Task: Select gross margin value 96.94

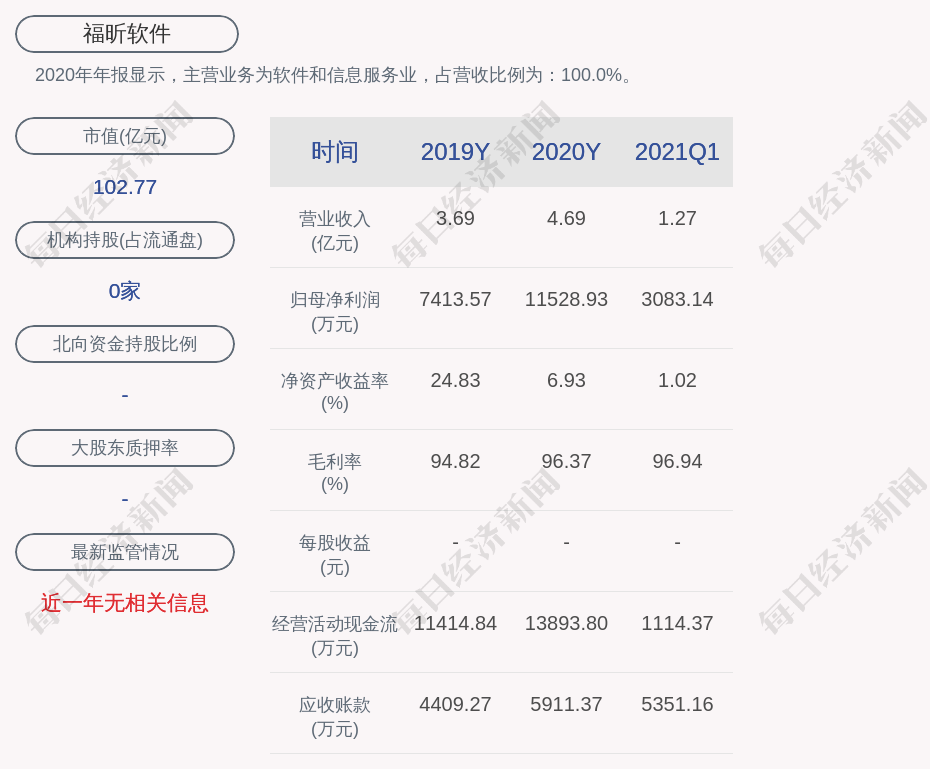Action: [x=677, y=461]
